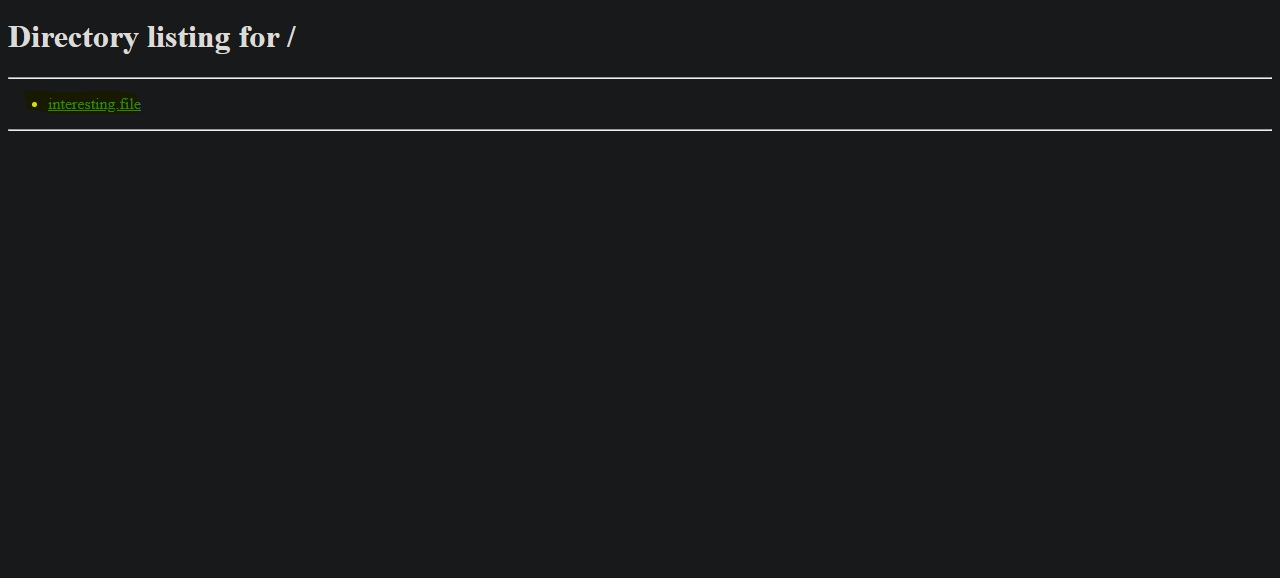Select the "interesting" part of the file link

click(81, 104)
